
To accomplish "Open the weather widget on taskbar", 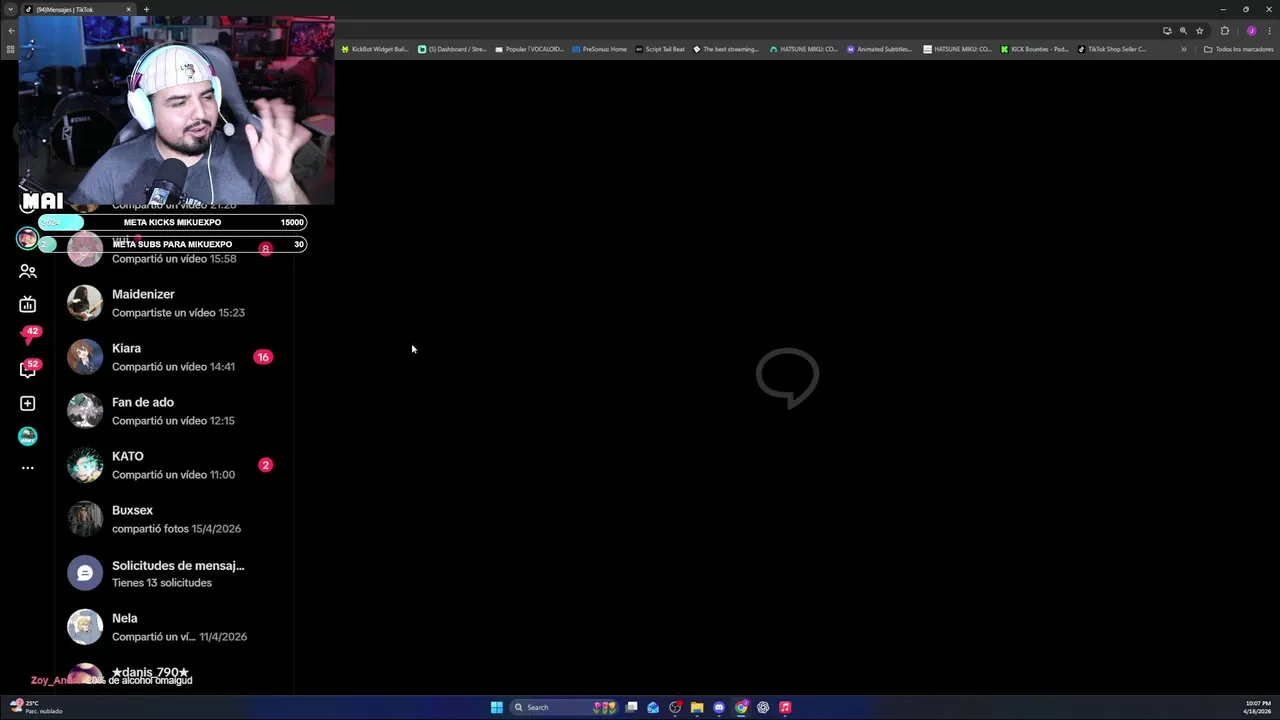I will click(x=36, y=707).
